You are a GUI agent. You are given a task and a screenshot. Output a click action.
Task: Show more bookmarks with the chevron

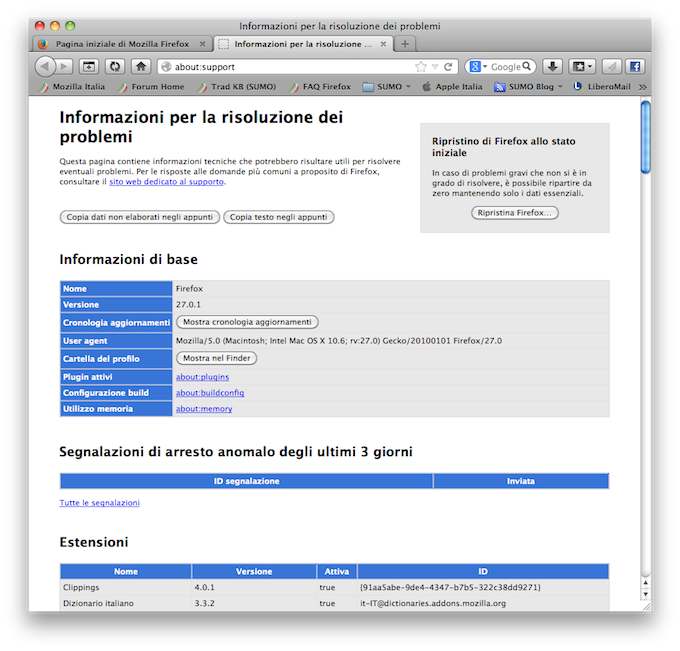click(643, 87)
